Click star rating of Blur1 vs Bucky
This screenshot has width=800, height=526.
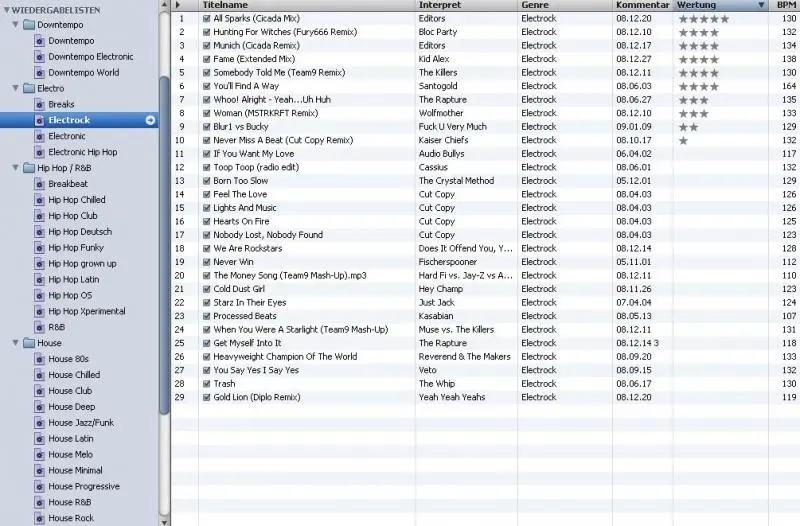[689, 127]
